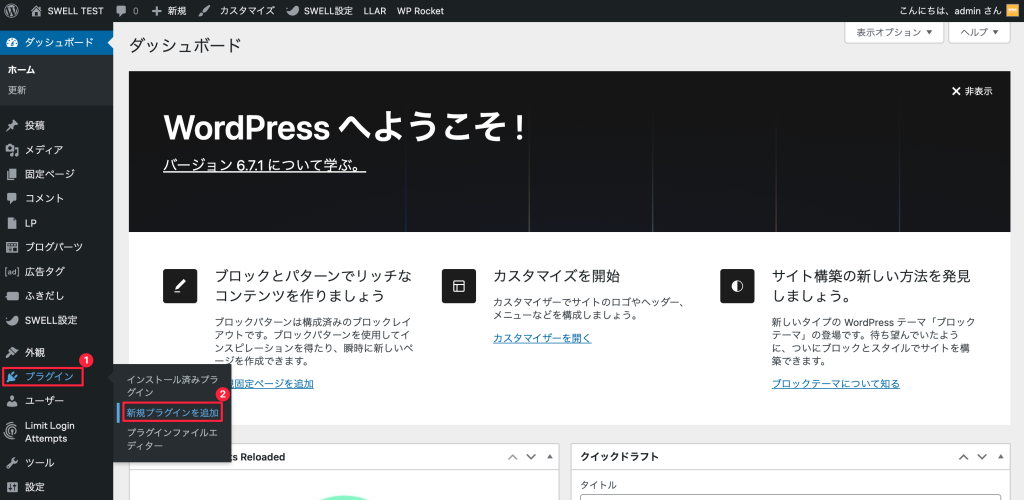Click the document icon beside LP
Image resolution: width=1024 pixels, height=500 pixels.
pyautogui.click(x=12, y=223)
